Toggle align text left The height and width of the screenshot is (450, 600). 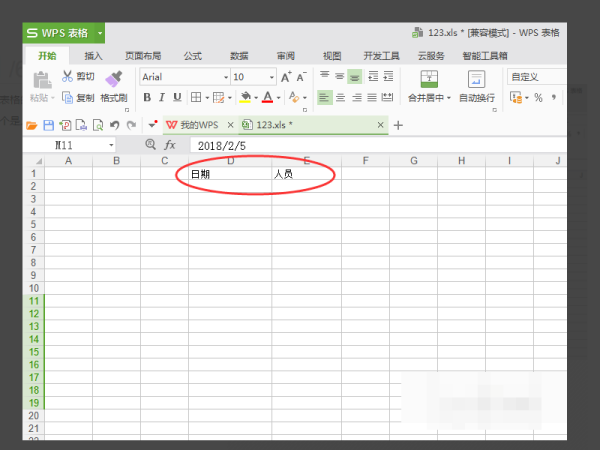click(x=324, y=98)
